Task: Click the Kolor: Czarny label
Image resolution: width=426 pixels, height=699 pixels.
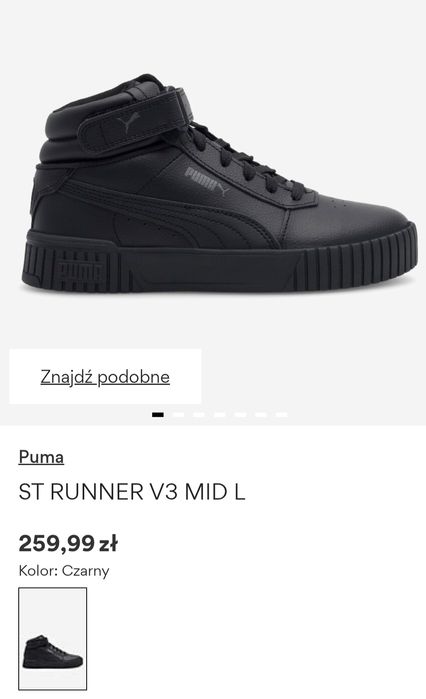Action: [64, 571]
